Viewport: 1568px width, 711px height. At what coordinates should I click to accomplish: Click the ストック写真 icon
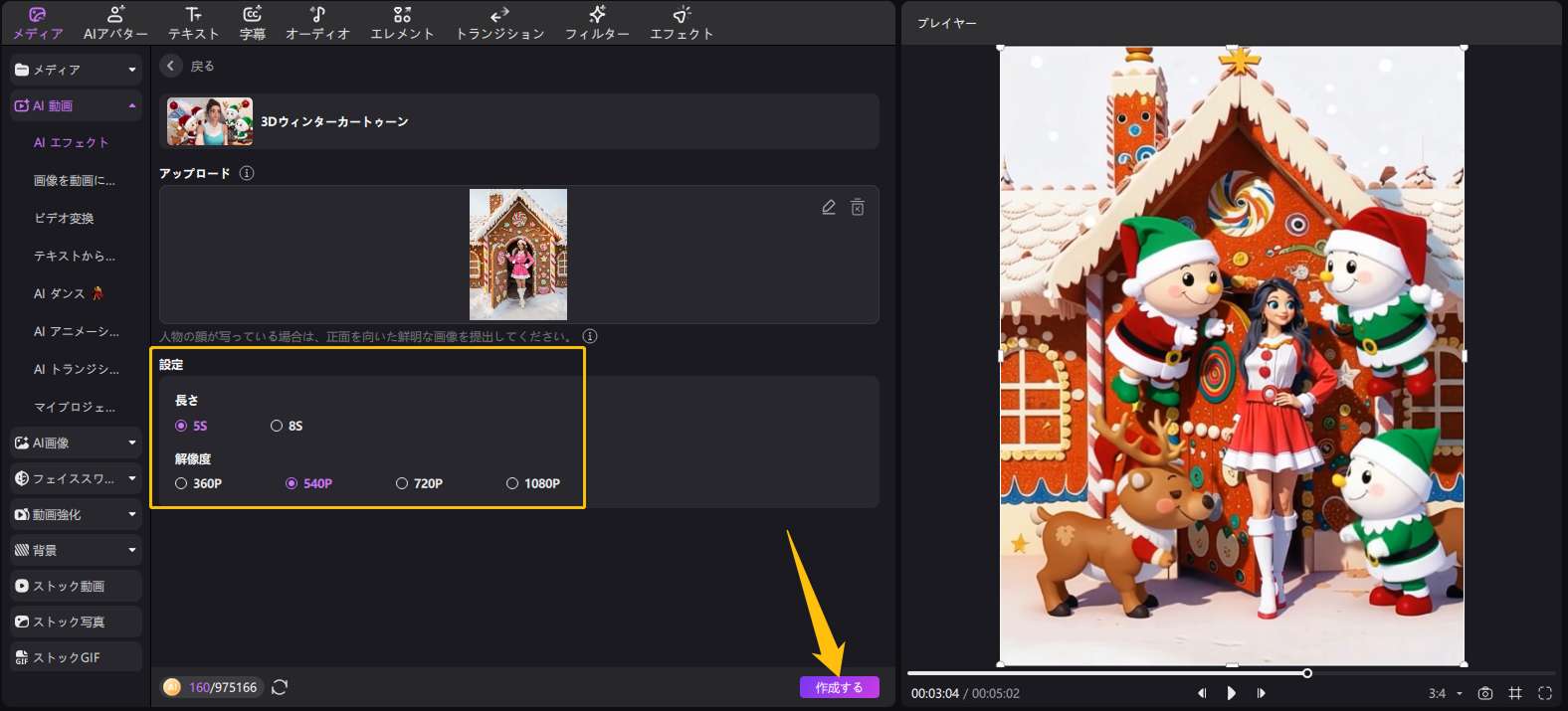[x=22, y=622]
